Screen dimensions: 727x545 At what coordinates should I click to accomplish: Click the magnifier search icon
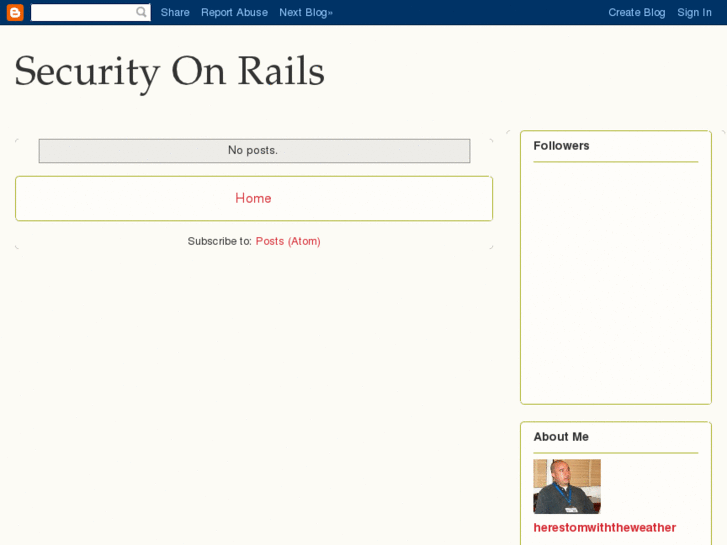(x=141, y=12)
